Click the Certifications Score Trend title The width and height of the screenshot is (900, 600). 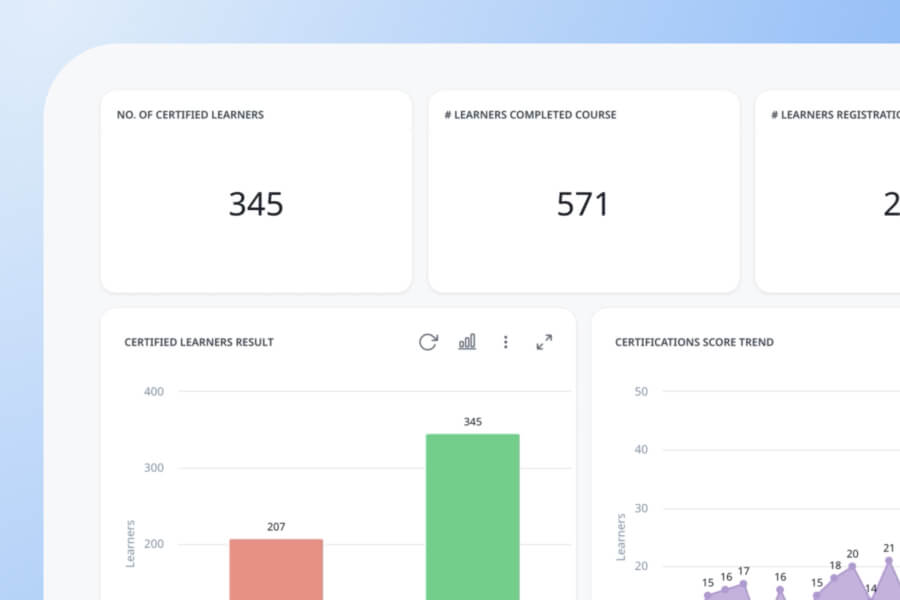tap(694, 342)
